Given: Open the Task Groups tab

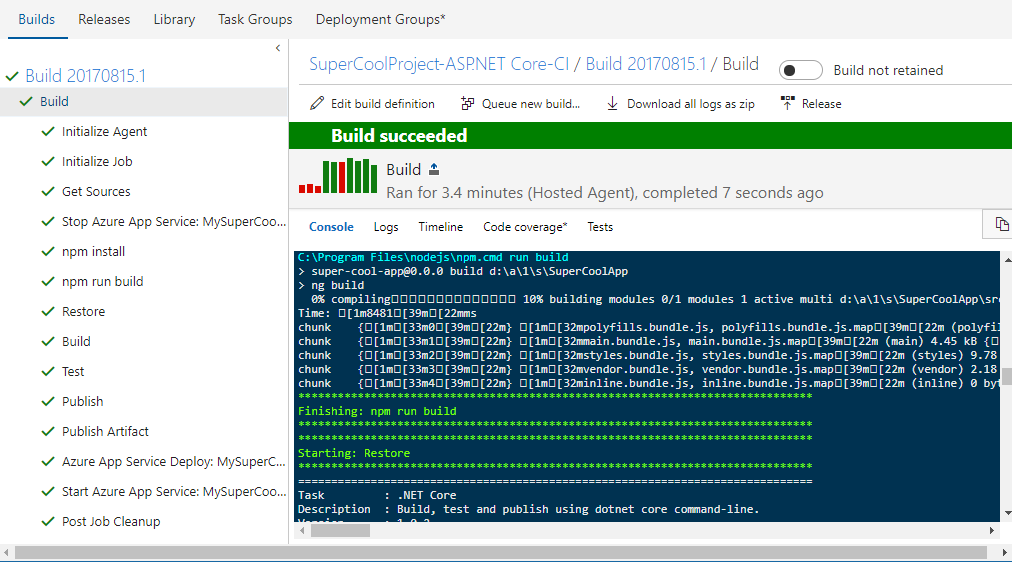Looking at the screenshot, I should 255,19.
